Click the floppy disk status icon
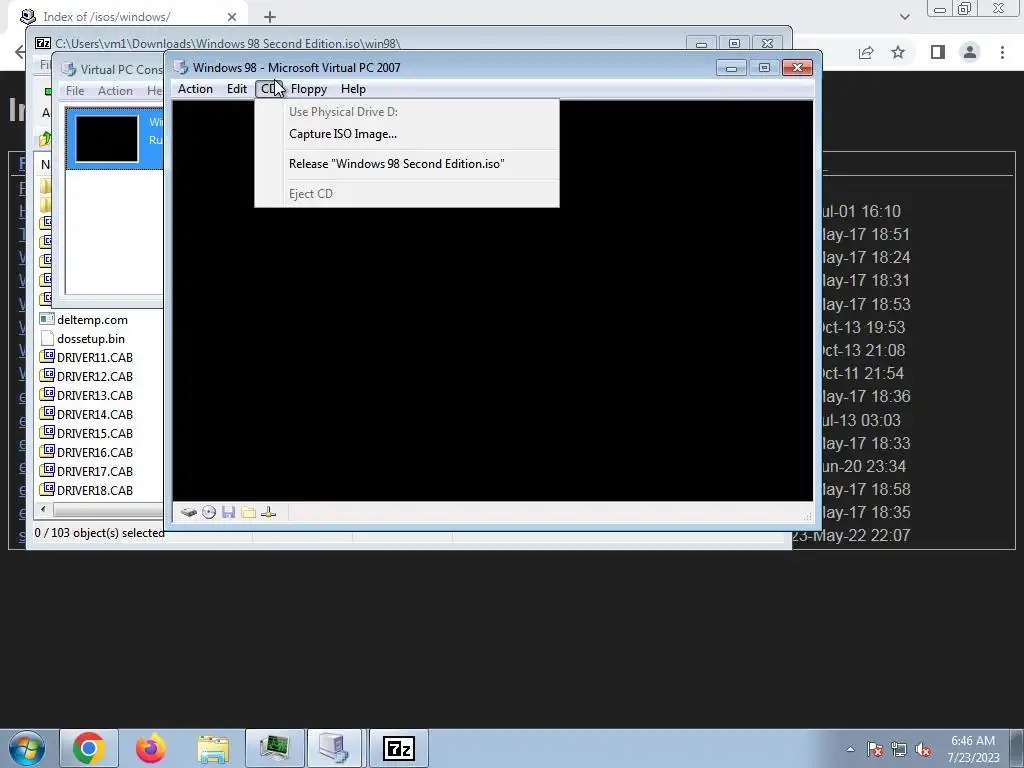The height and width of the screenshot is (768, 1024). click(228, 513)
